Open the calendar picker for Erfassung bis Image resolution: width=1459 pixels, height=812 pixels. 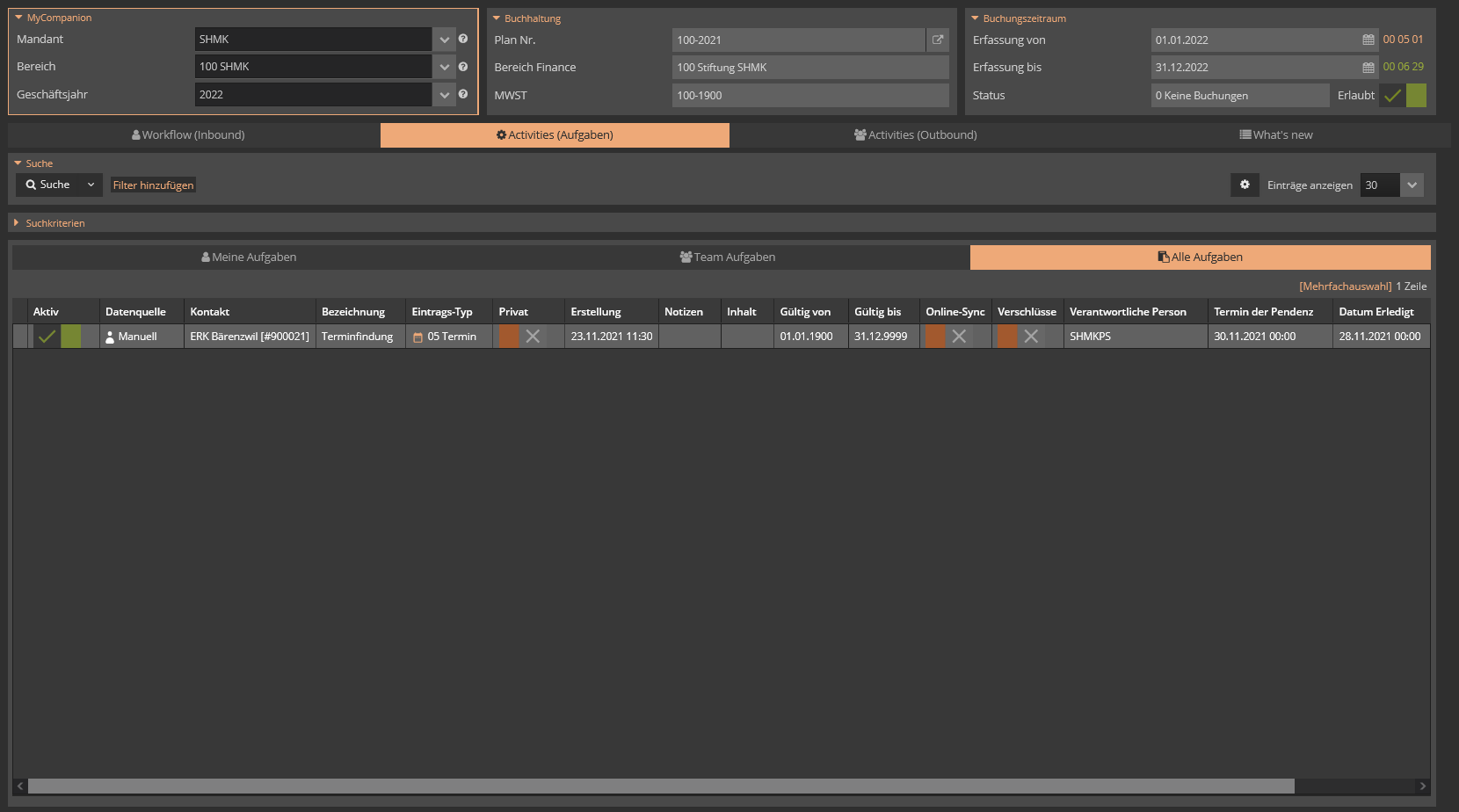point(1368,67)
